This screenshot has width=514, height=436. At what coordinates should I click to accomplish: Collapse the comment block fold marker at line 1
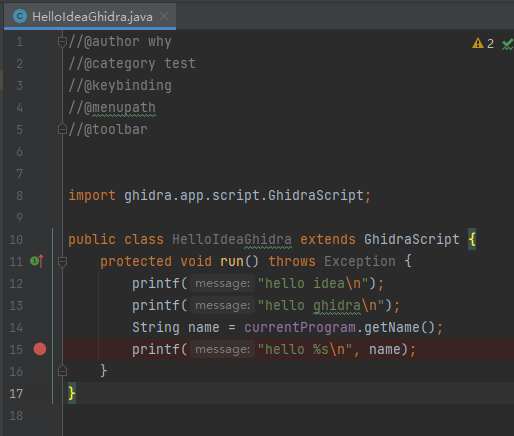[62, 42]
